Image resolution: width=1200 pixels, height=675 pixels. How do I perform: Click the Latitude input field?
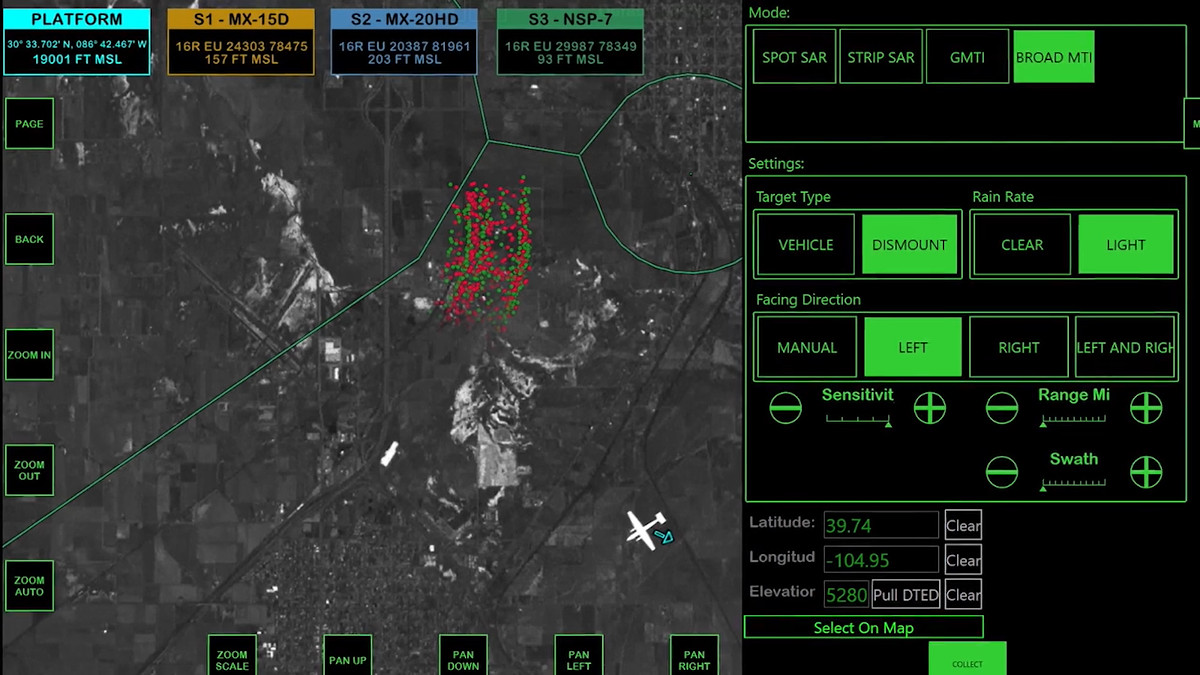click(x=880, y=524)
